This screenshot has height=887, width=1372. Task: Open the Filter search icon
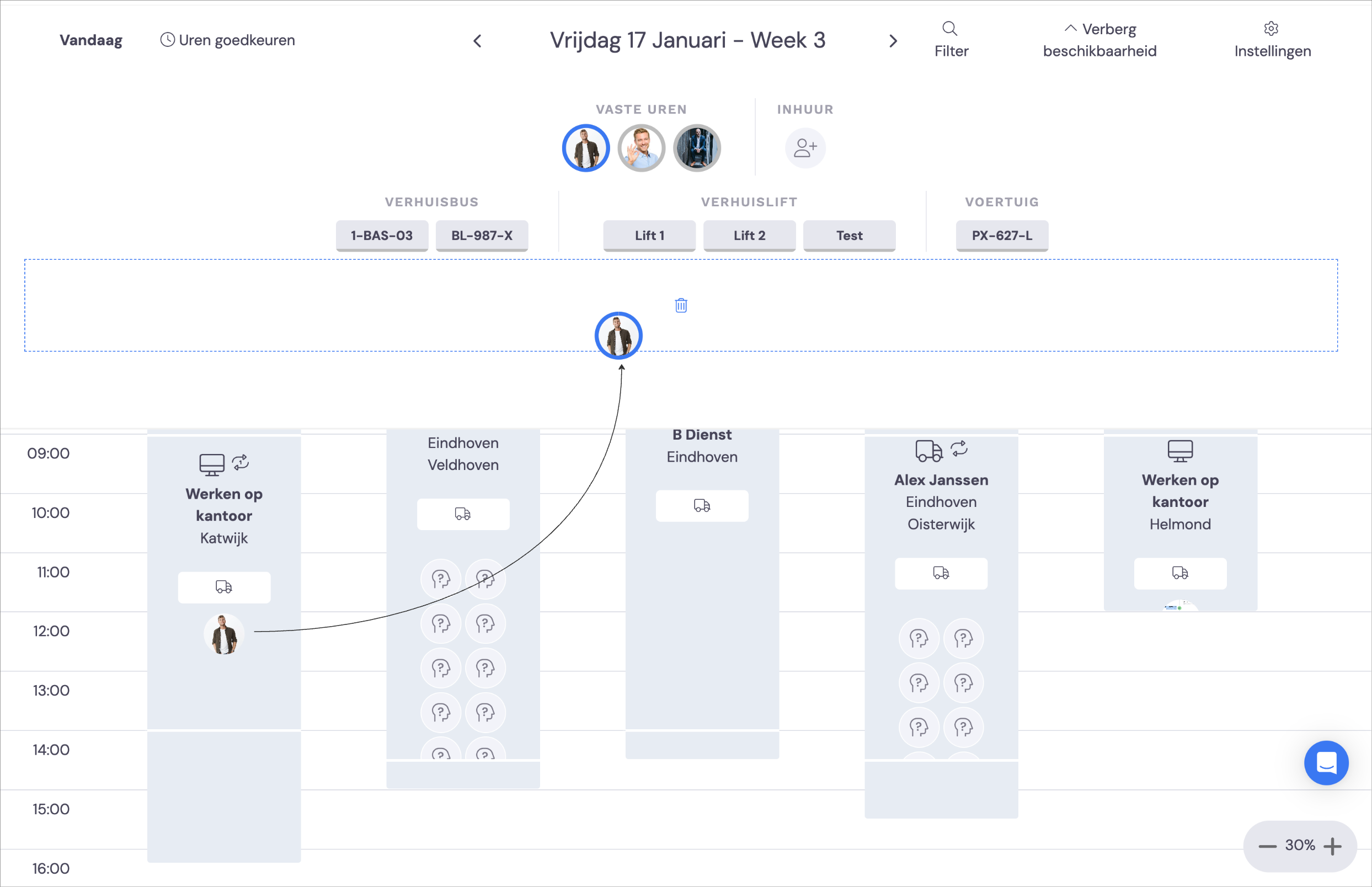coord(950,28)
